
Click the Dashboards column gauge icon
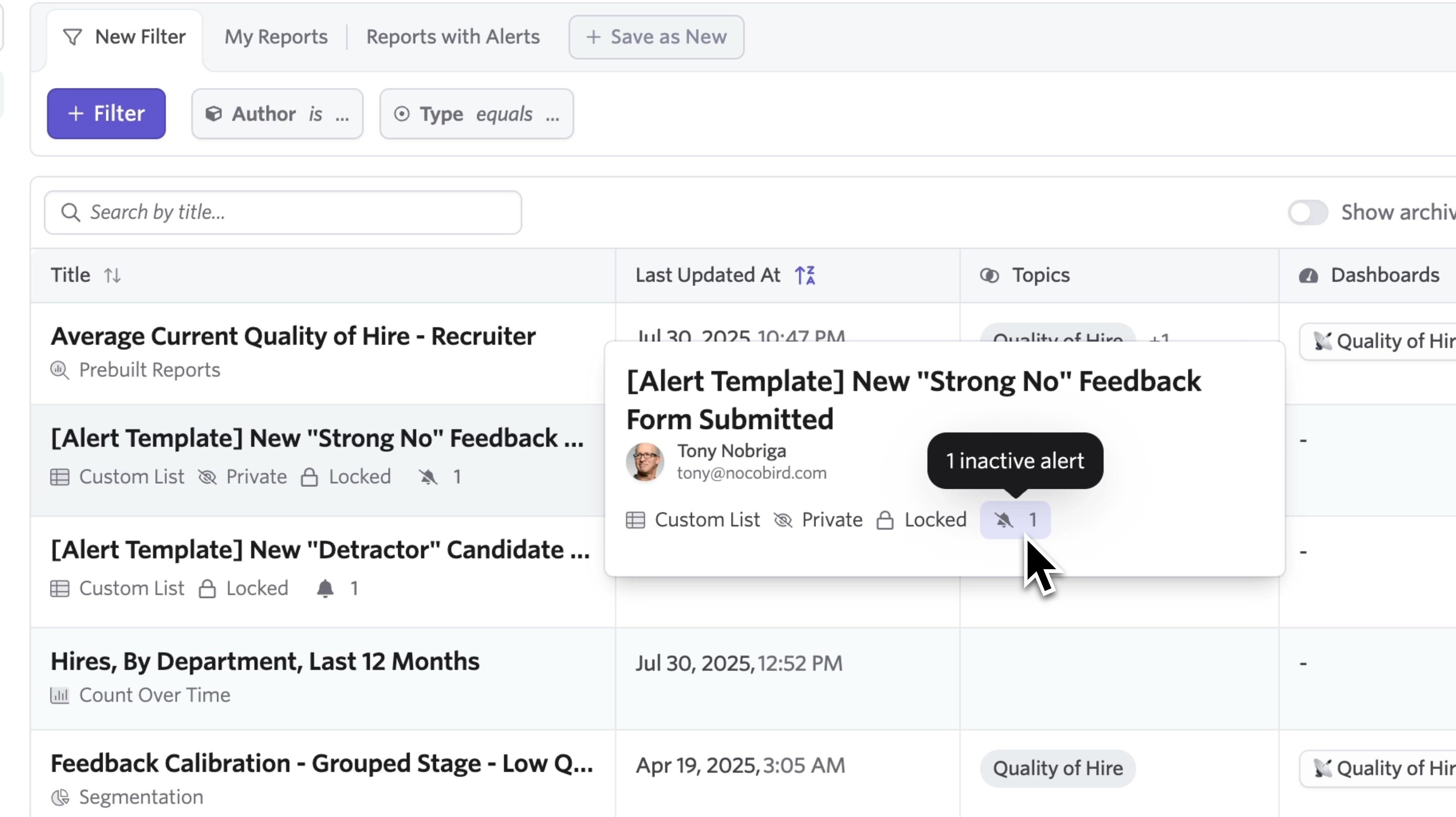[x=1308, y=275]
